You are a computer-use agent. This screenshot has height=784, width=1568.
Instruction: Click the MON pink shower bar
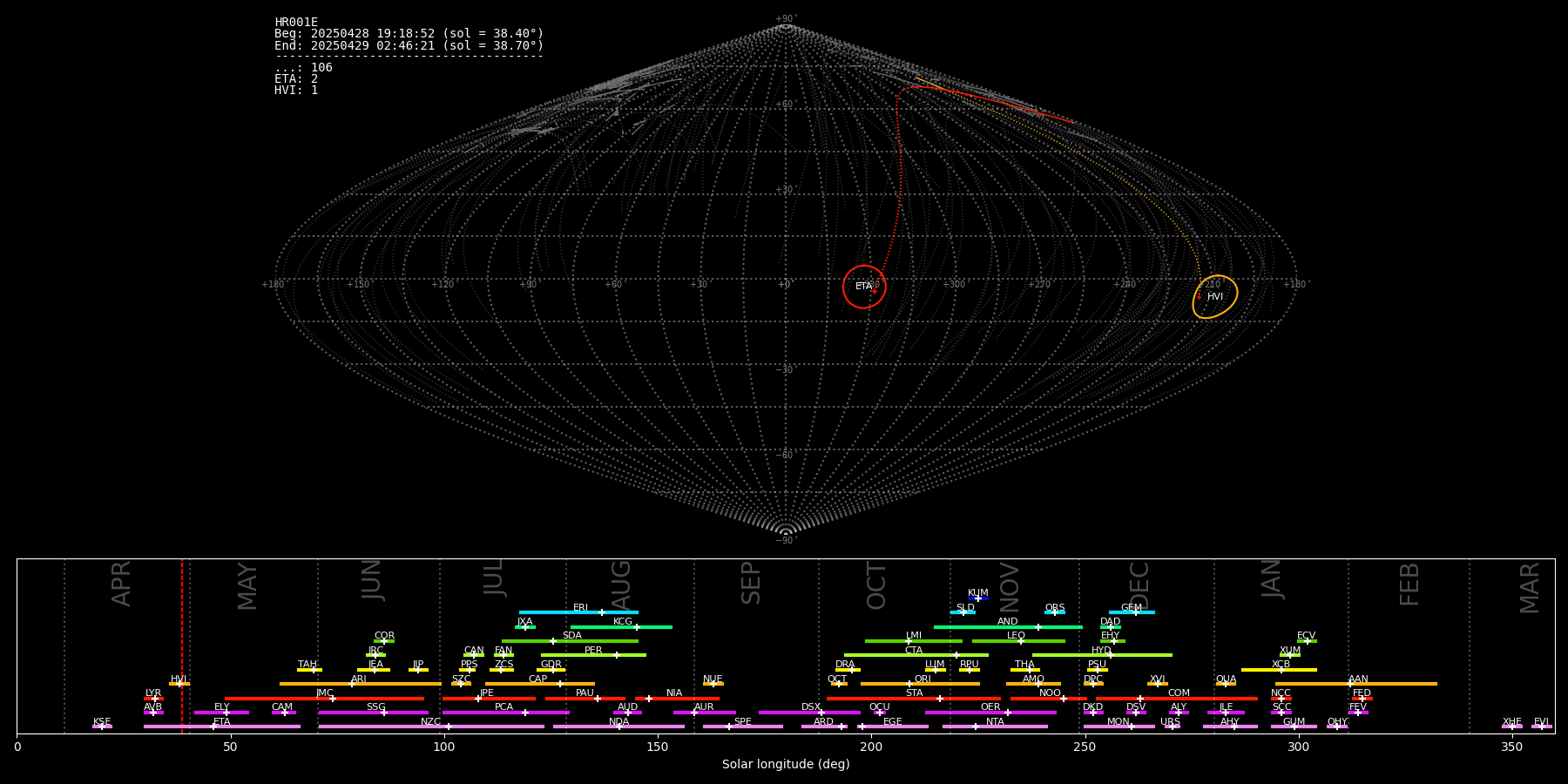point(1119,727)
